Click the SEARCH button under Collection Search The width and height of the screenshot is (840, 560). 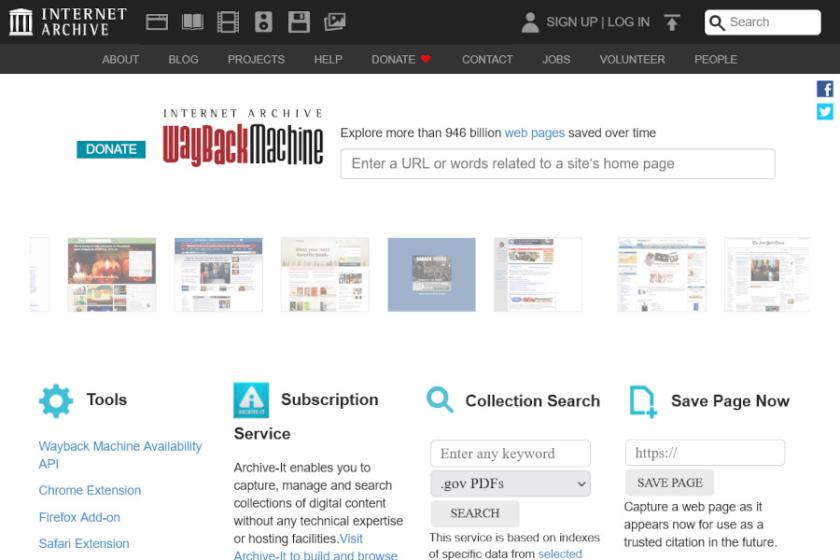(x=475, y=513)
